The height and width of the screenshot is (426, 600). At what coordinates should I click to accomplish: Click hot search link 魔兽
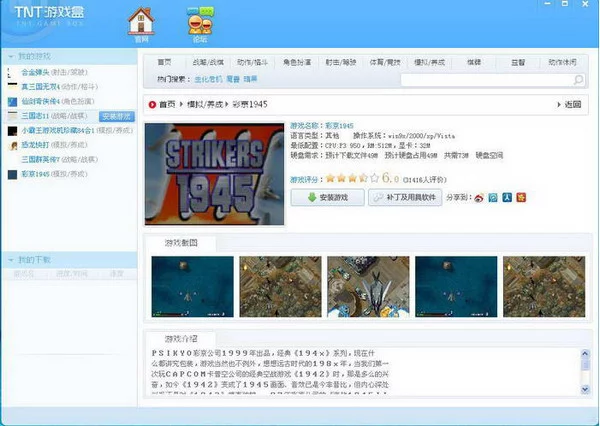pyautogui.click(x=233, y=79)
